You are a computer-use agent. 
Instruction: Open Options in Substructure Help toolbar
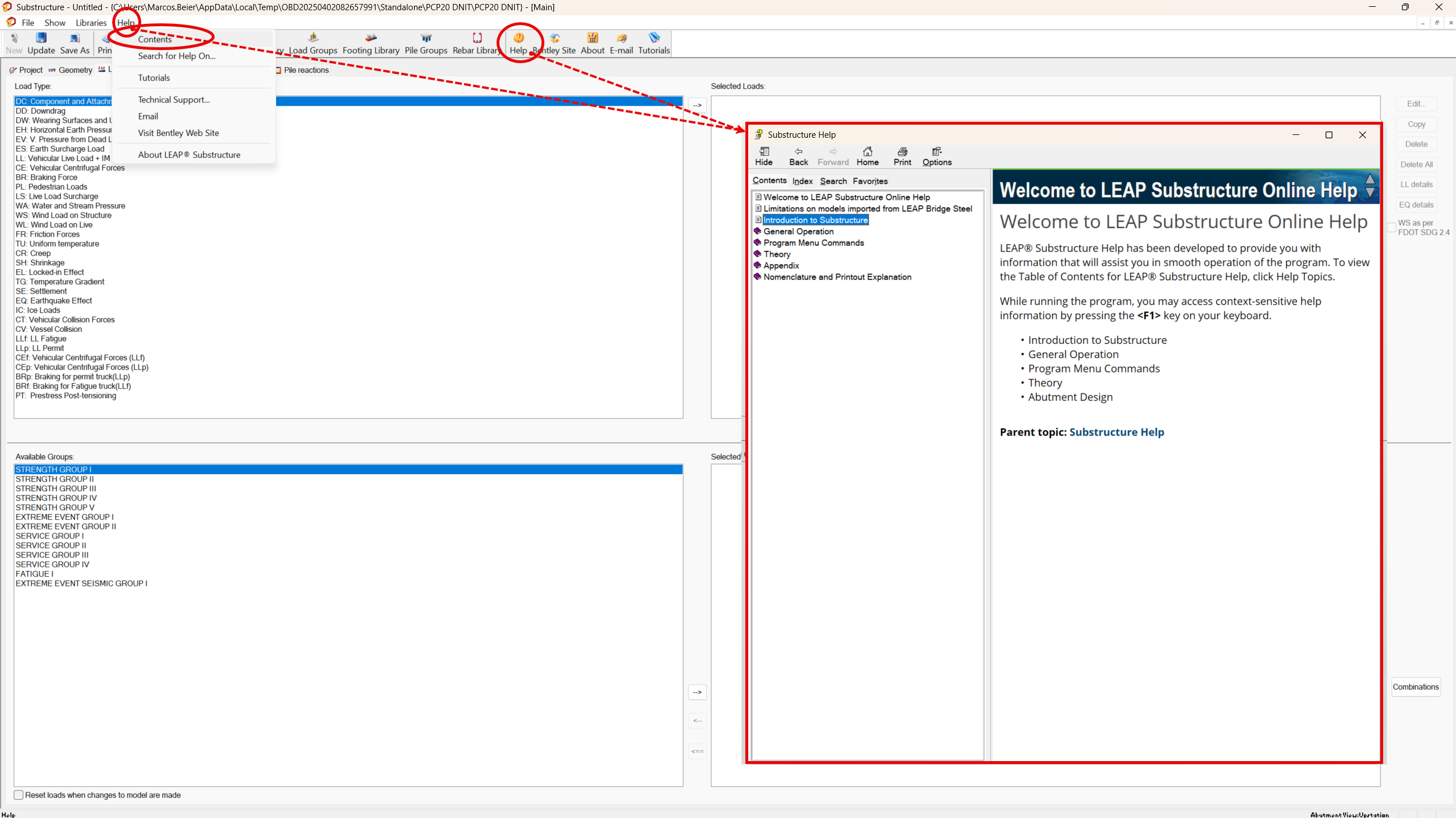tap(937, 156)
